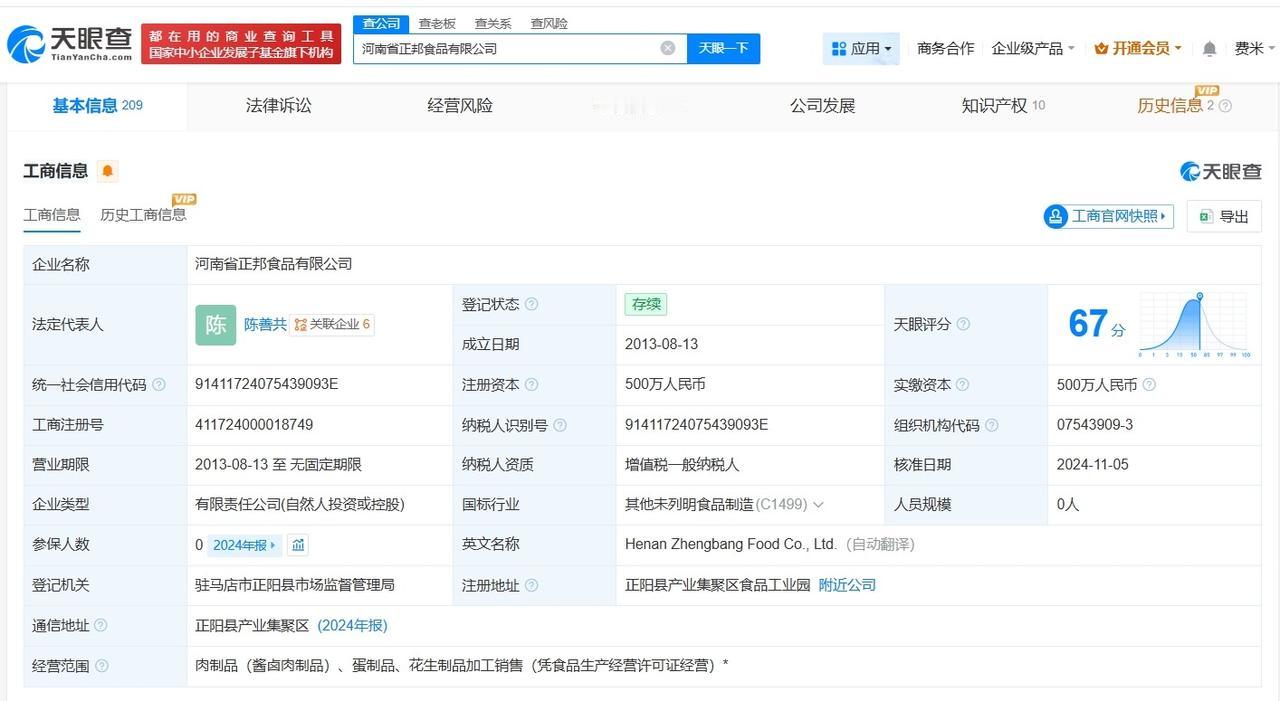Click the 工商信息 alert bell icon
This screenshot has width=1280, height=701.
[x=108, y=170]
